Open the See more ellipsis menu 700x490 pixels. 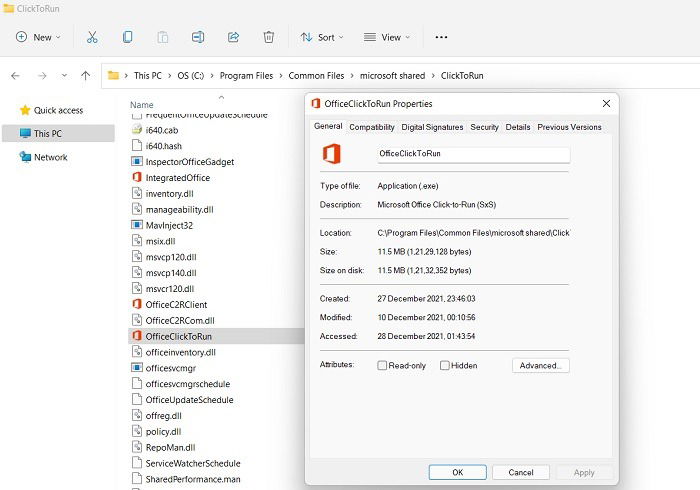pos(441,37)
